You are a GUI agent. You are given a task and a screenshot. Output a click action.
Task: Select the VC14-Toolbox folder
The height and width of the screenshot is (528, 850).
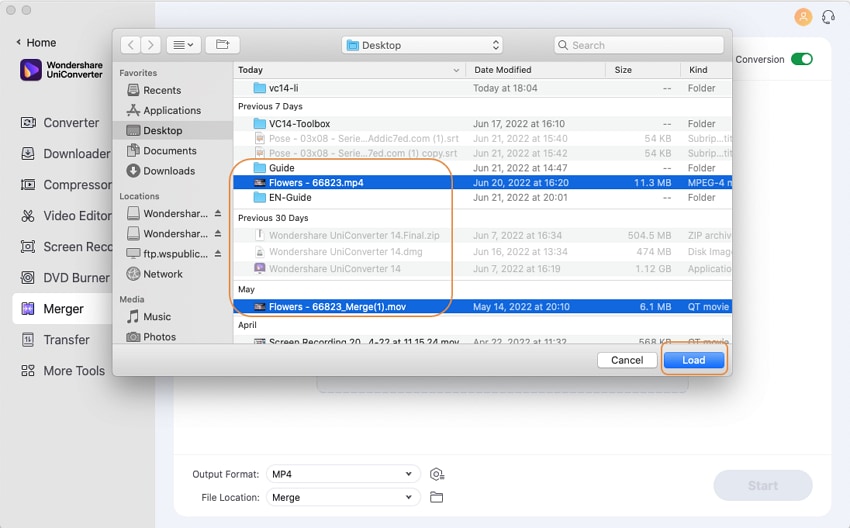tap(482, 124)
